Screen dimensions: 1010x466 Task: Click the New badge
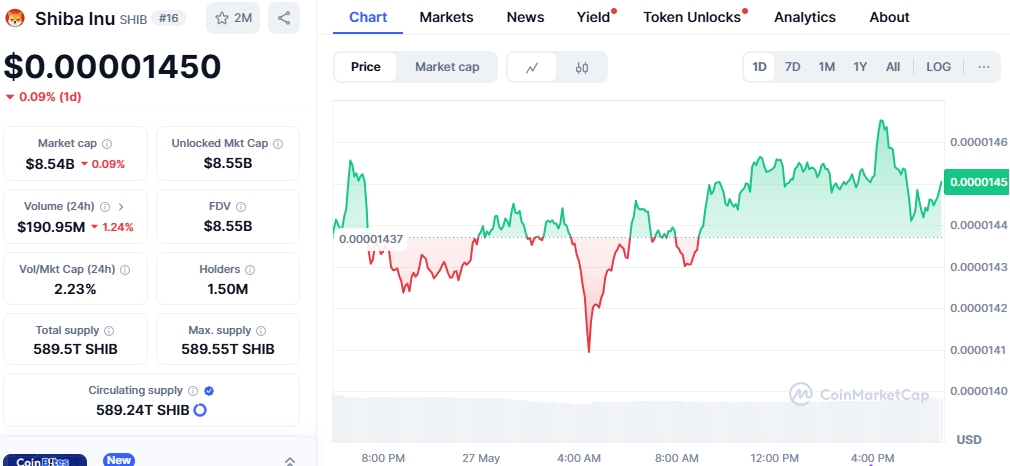point(119,460)
